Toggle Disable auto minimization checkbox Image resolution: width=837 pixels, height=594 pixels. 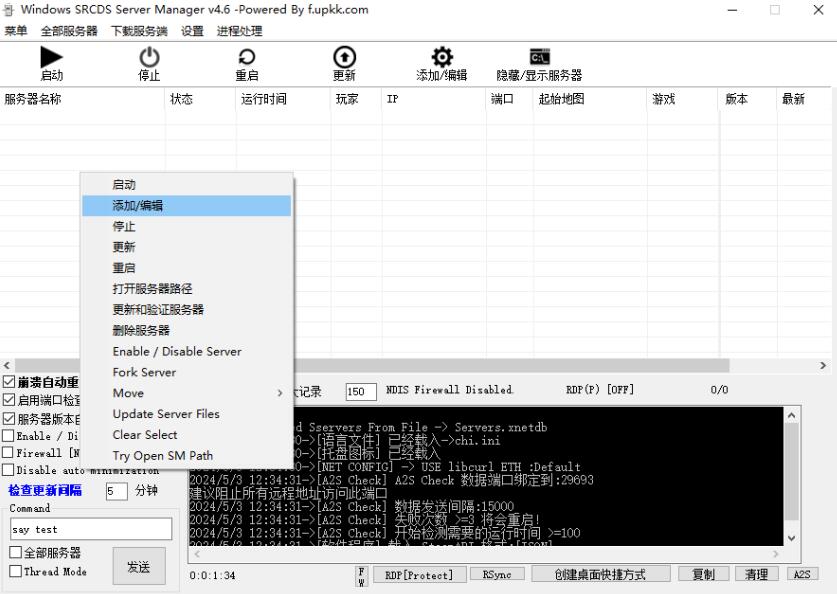coord(8,470)
